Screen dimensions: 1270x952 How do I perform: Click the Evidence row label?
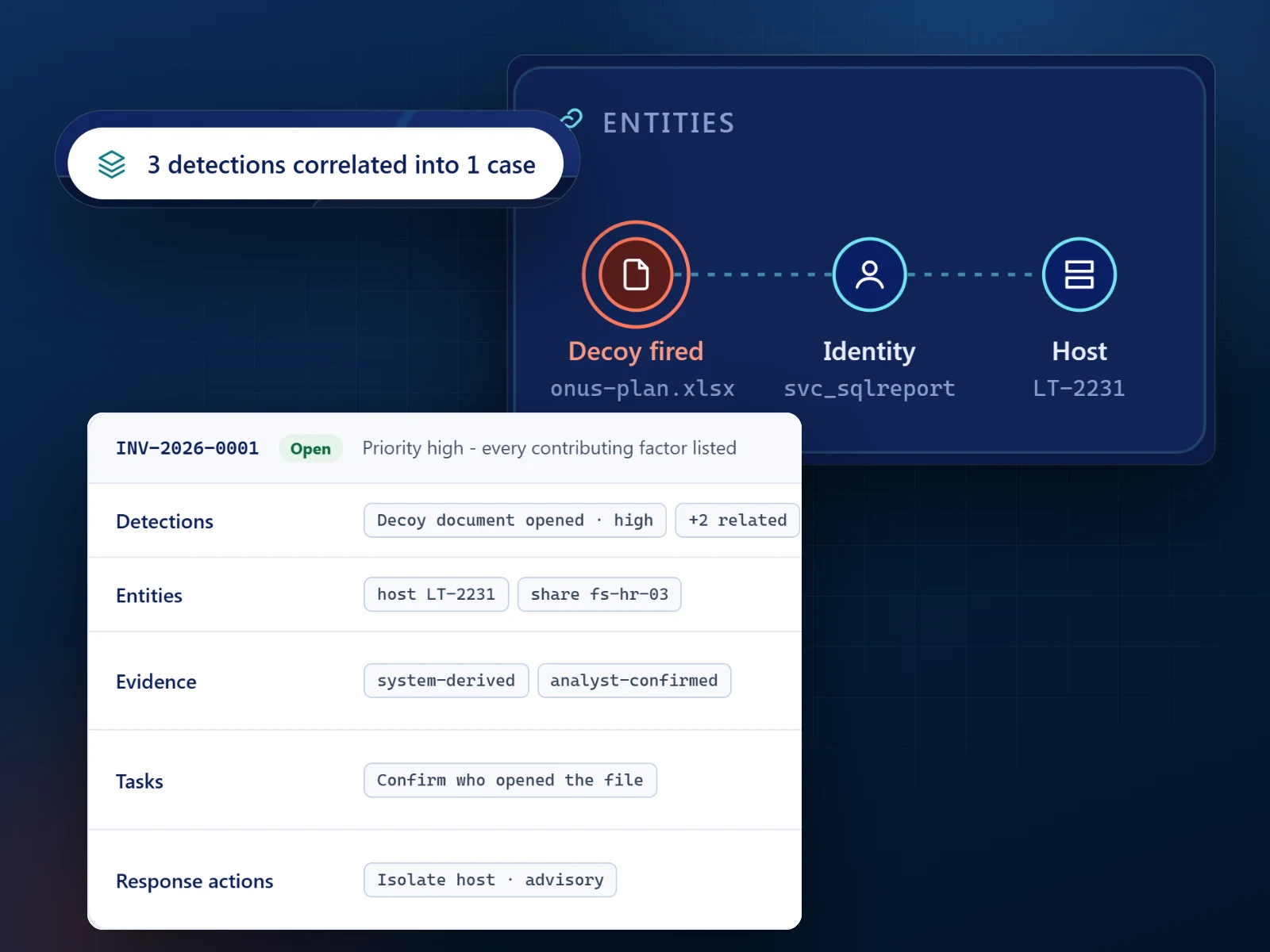pos(156,681)
